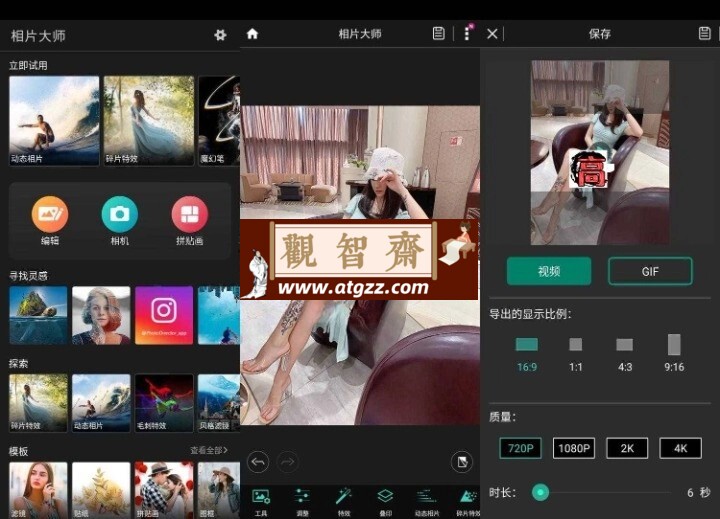Tap the orange 编辑 edit icon
720x519 pixels.
point(50,214)
